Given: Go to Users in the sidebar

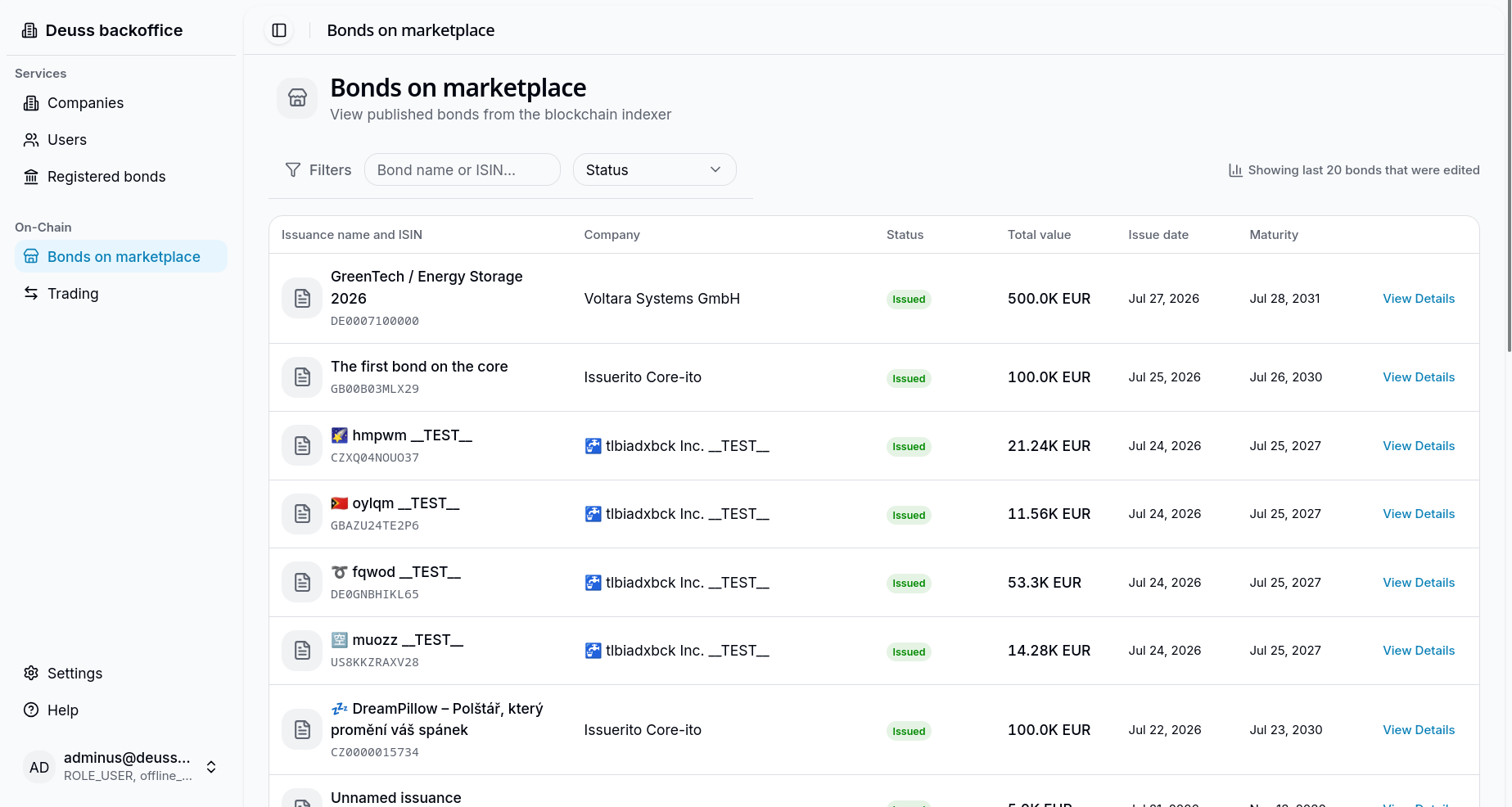Looking at the screenshot, I should [121, 140].
